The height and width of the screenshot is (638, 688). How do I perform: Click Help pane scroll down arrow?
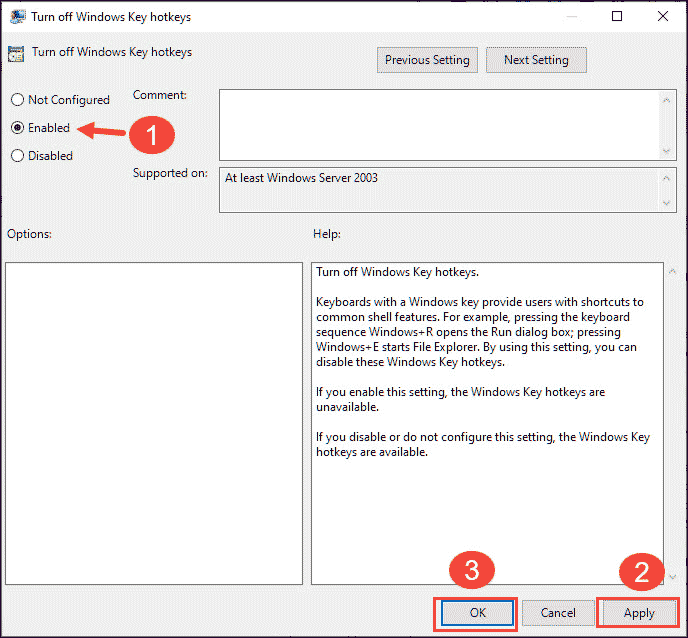(x=673, y=577)
